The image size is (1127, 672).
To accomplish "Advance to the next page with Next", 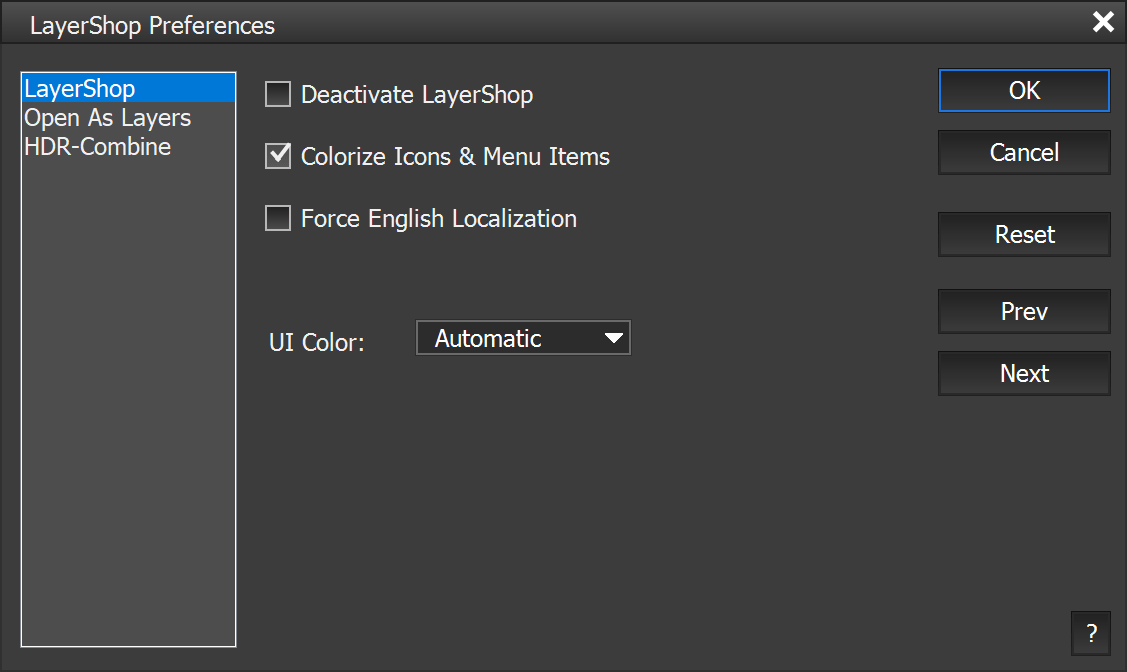I will (x=1024, y=374).
